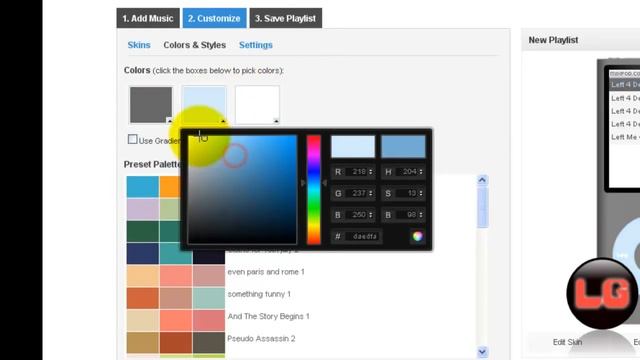
Task: Open the Settings sub-tab
Action: click(256, 45)
